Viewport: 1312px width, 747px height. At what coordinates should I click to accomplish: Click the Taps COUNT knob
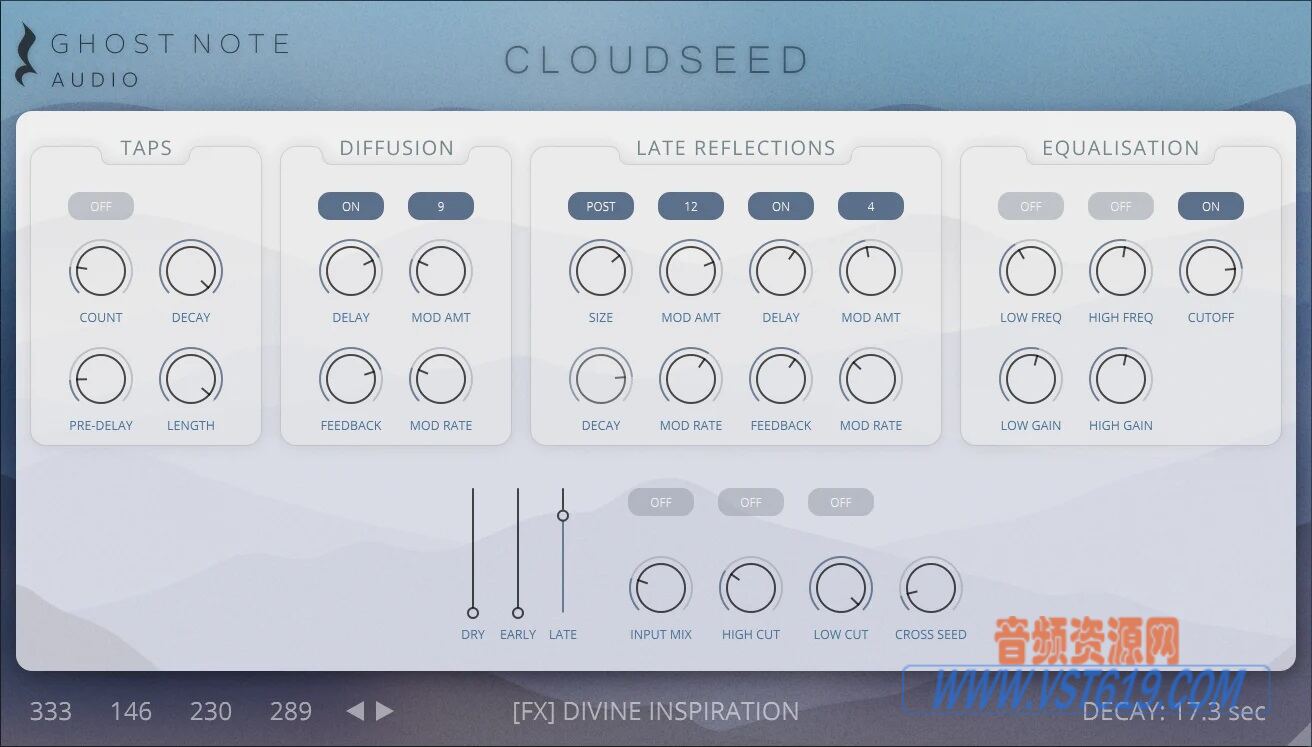pyautogui.click(x=101, y=271)
